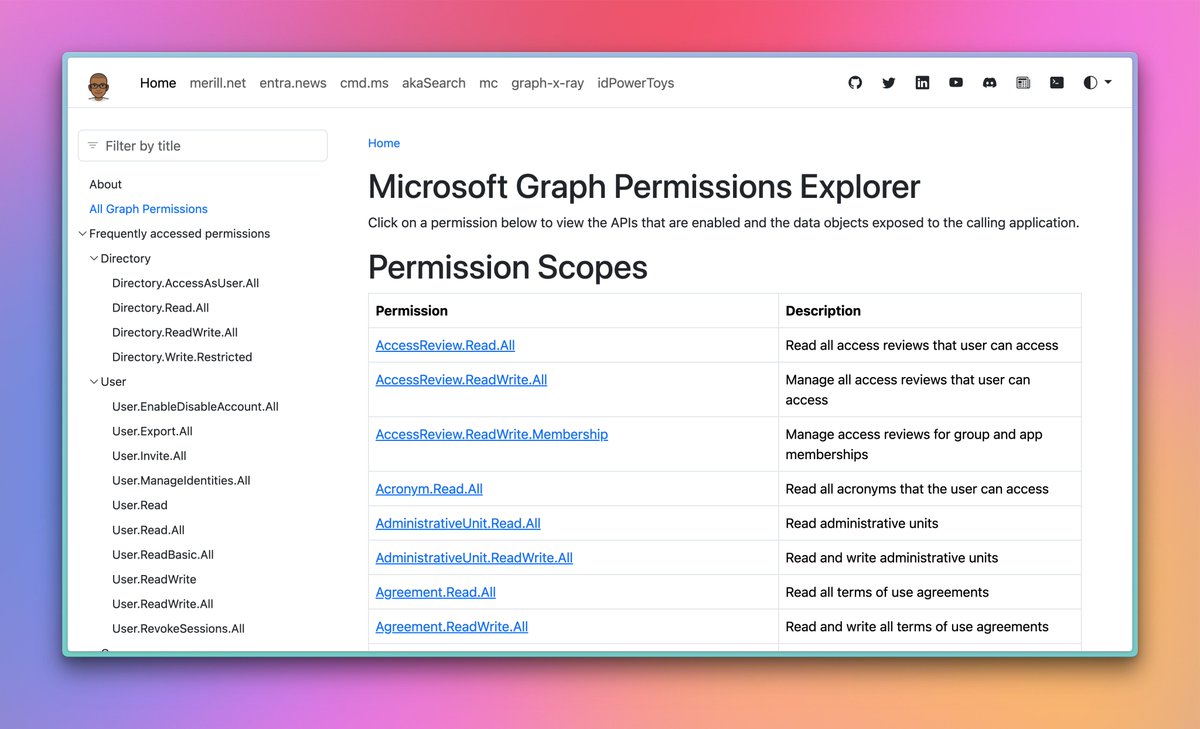1200x729 pixels.
Task: Open idPowerToys in the navbar
Action: click(x=635, y=83)
